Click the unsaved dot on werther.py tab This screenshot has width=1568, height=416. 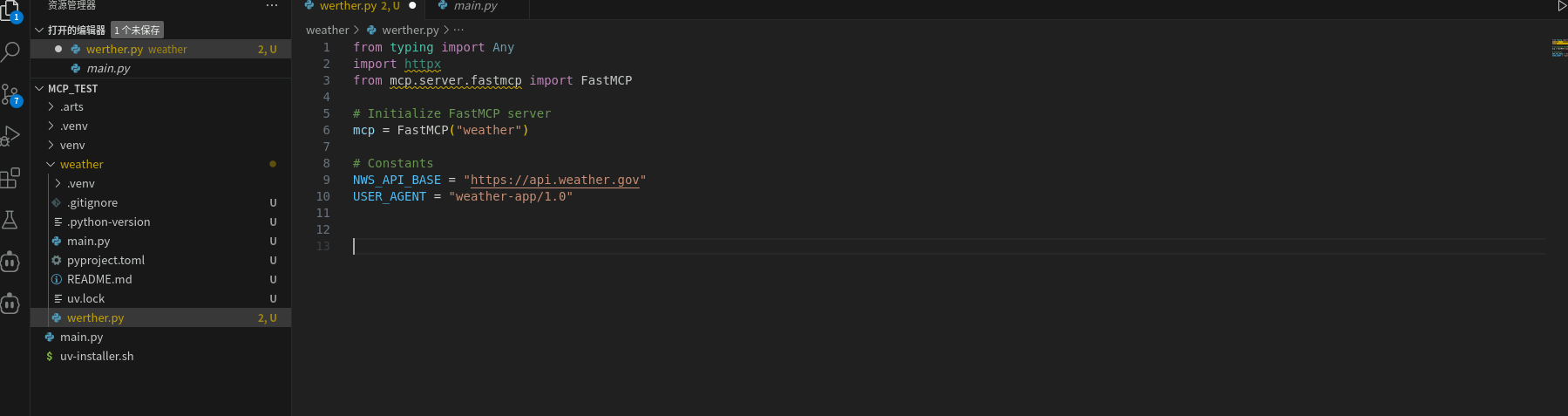pos(412,5)
